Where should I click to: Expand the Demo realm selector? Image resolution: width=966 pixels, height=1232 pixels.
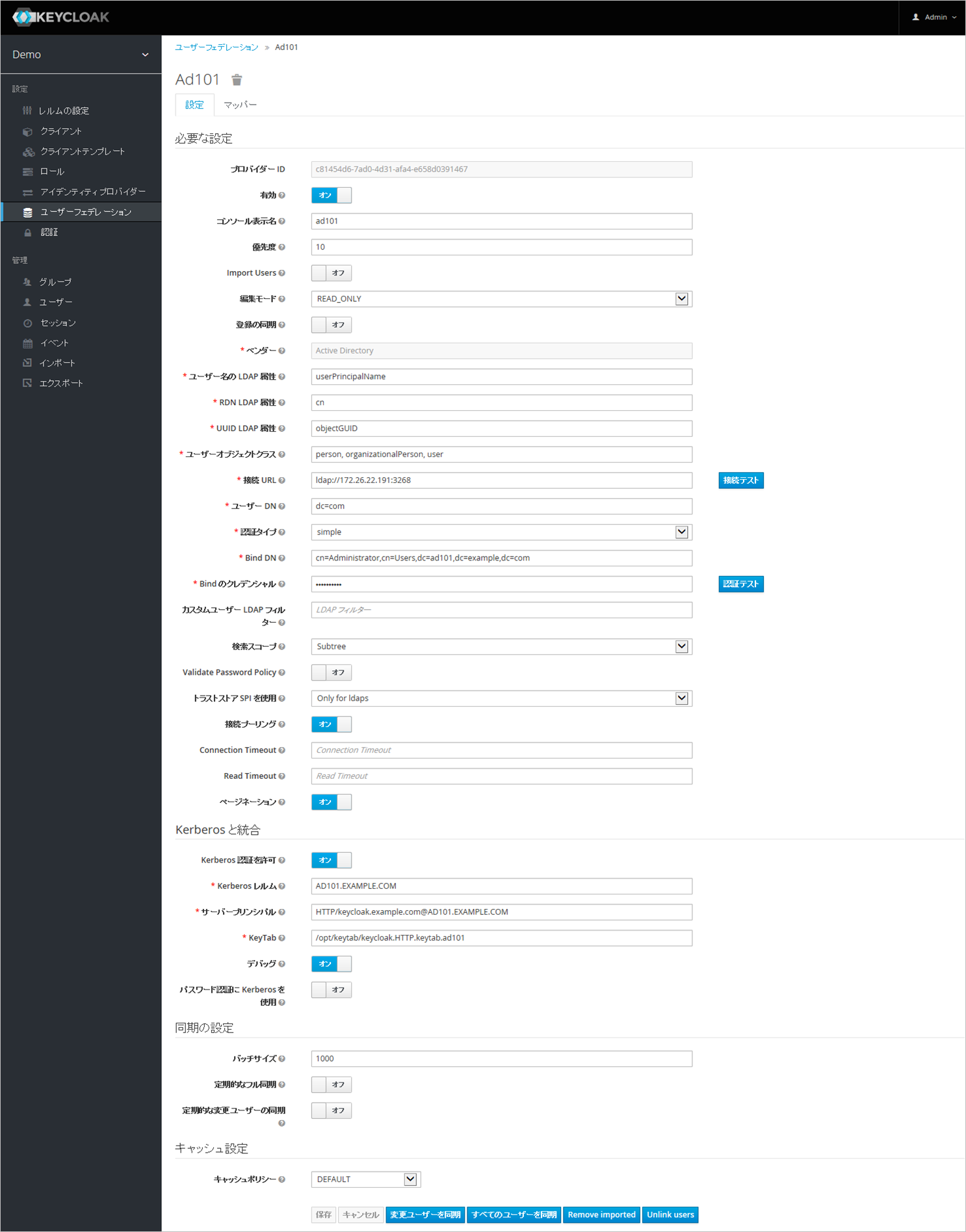click(x=81, y=55)
